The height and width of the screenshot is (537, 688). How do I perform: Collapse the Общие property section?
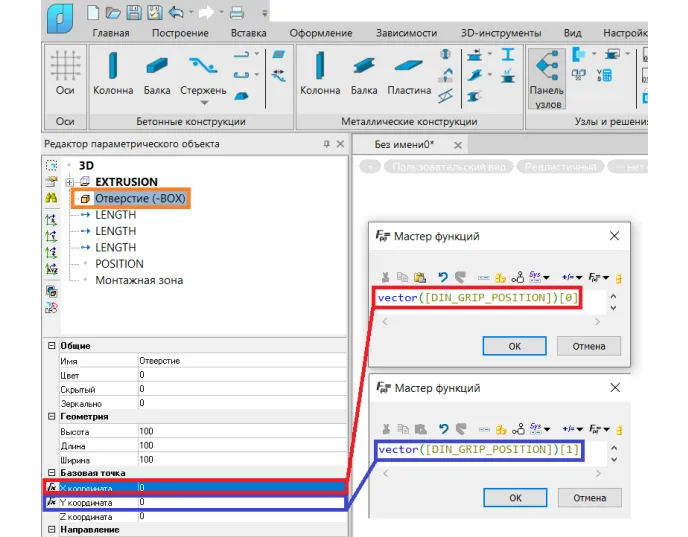click(51, 346)
